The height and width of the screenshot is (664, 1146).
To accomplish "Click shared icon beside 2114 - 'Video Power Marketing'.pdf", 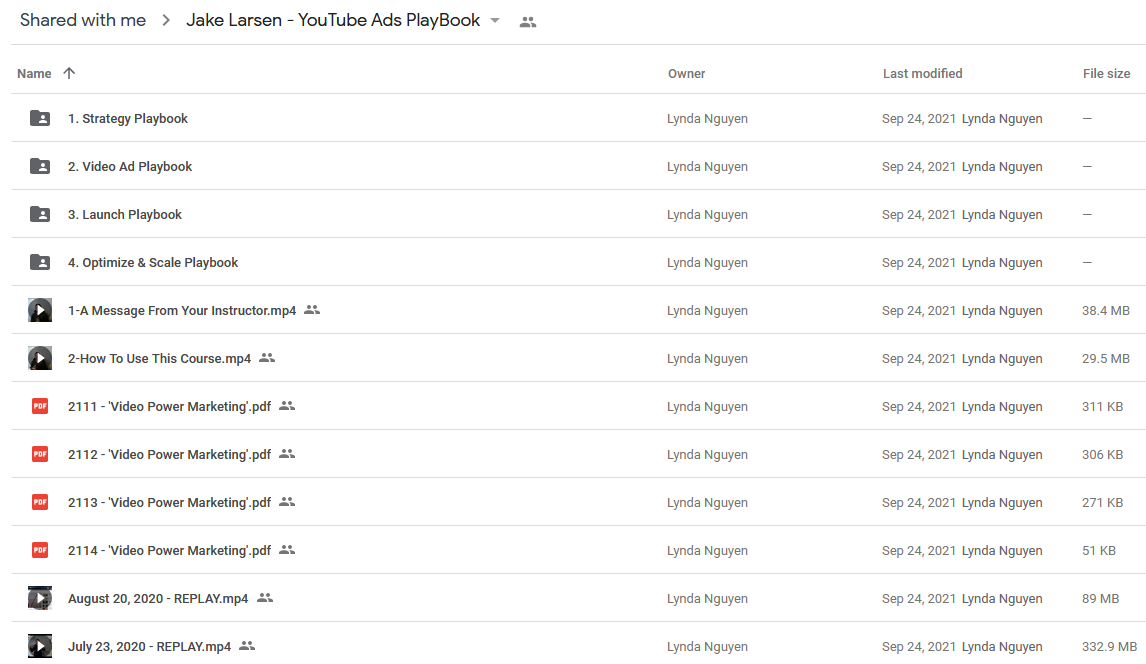I will point(287,549).
